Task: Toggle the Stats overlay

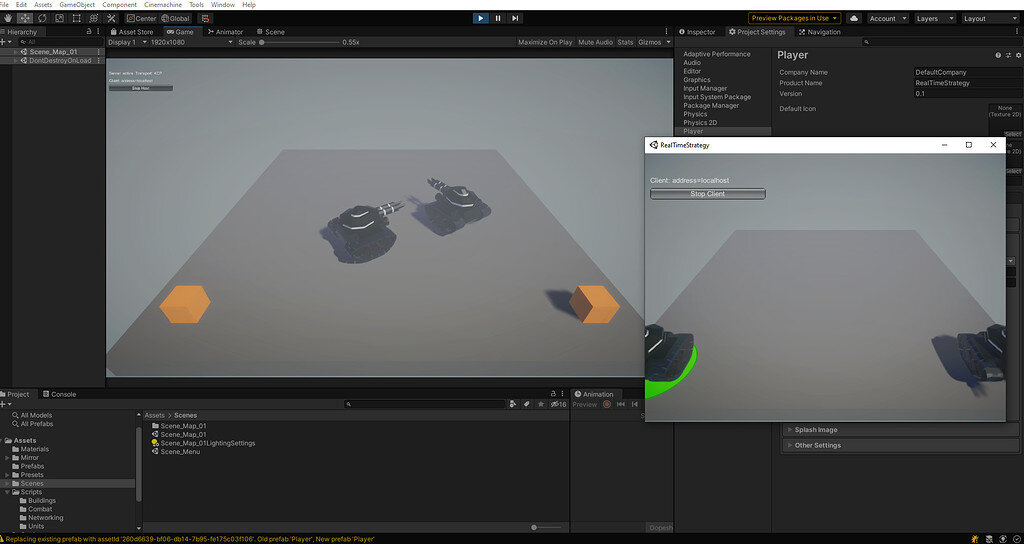Action: (x=625, y=43)
